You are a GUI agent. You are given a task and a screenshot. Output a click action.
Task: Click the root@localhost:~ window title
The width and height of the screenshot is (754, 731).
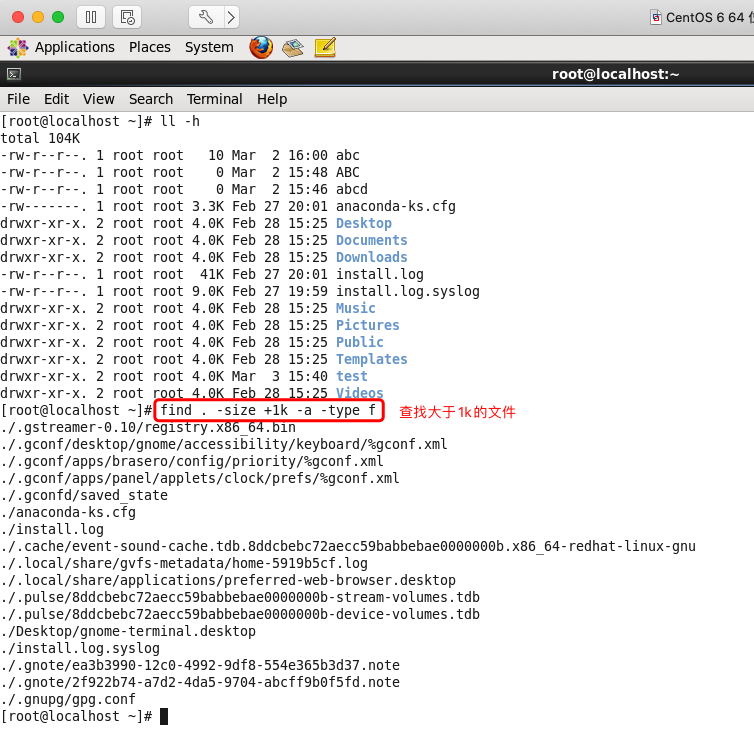pos(615,74)
